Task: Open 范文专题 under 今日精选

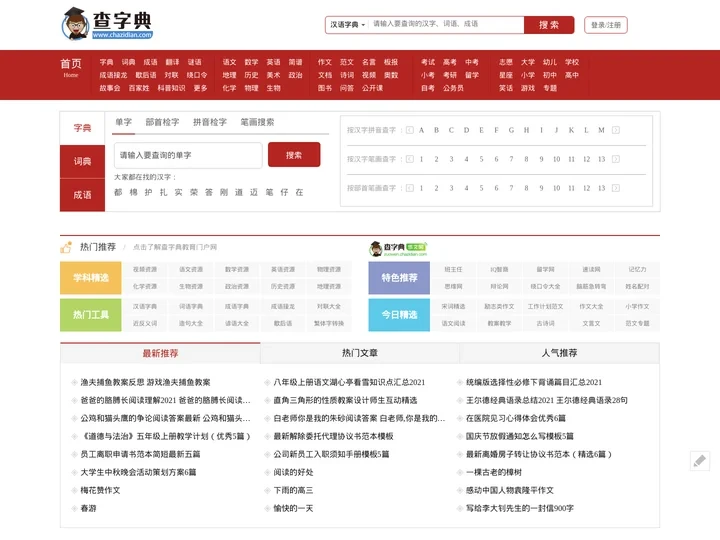Action: coord(637,323)
